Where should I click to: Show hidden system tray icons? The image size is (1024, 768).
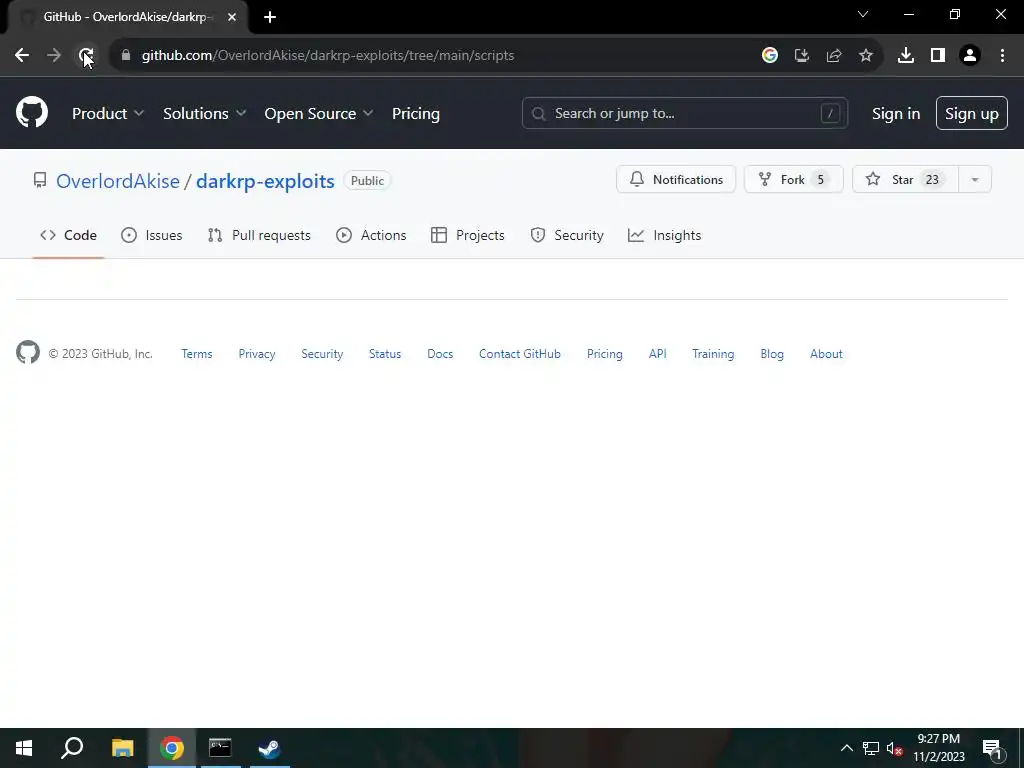coord(846,748)
